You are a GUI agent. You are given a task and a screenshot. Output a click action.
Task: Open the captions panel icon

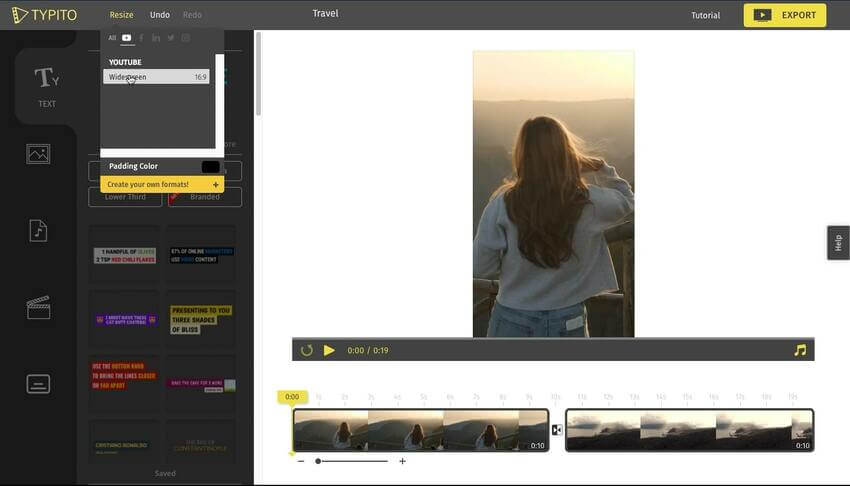click(38, 384)
